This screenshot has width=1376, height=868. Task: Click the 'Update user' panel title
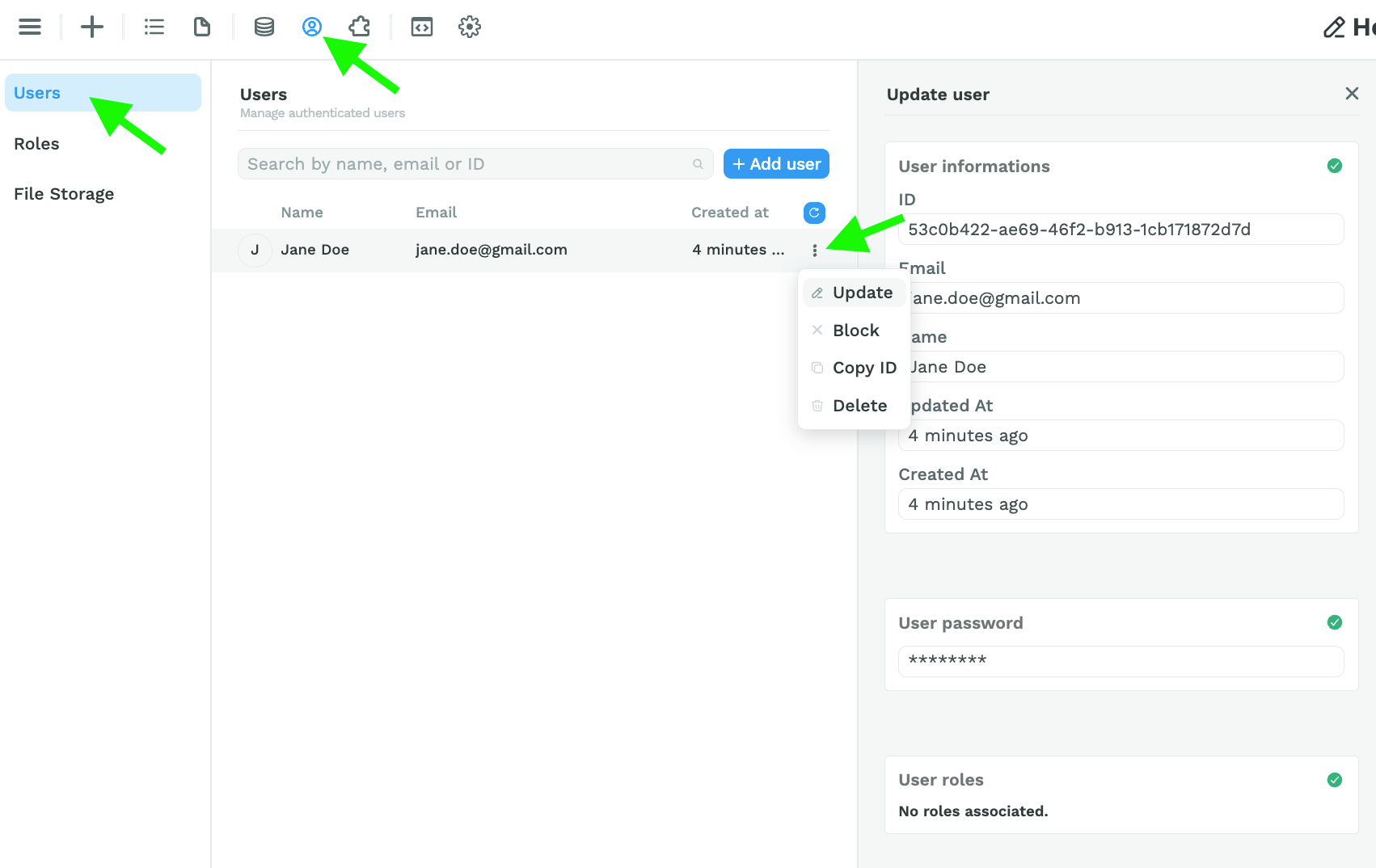pos(938,95)
